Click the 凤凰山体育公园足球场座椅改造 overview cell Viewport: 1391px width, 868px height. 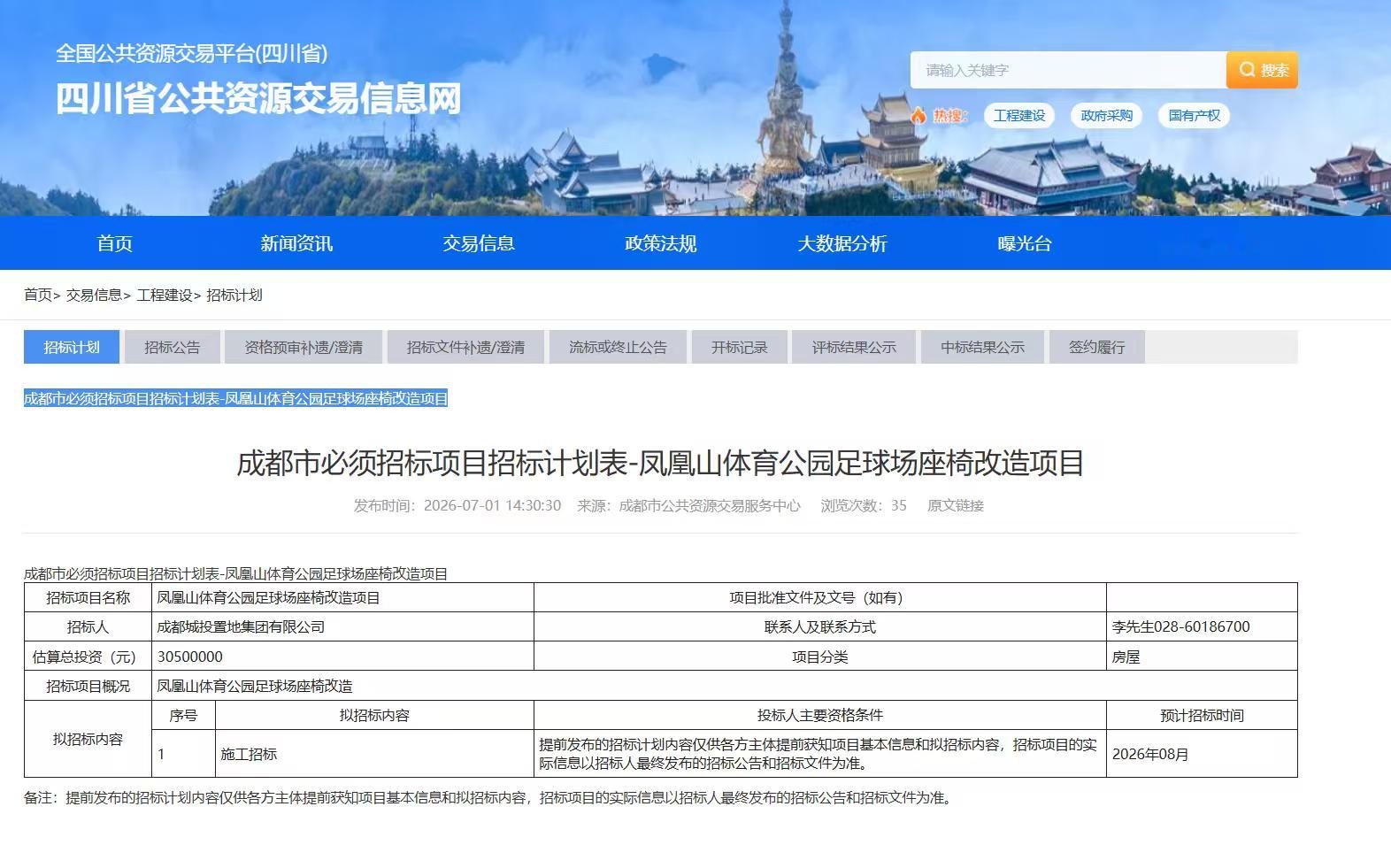[x=725, y=686]
